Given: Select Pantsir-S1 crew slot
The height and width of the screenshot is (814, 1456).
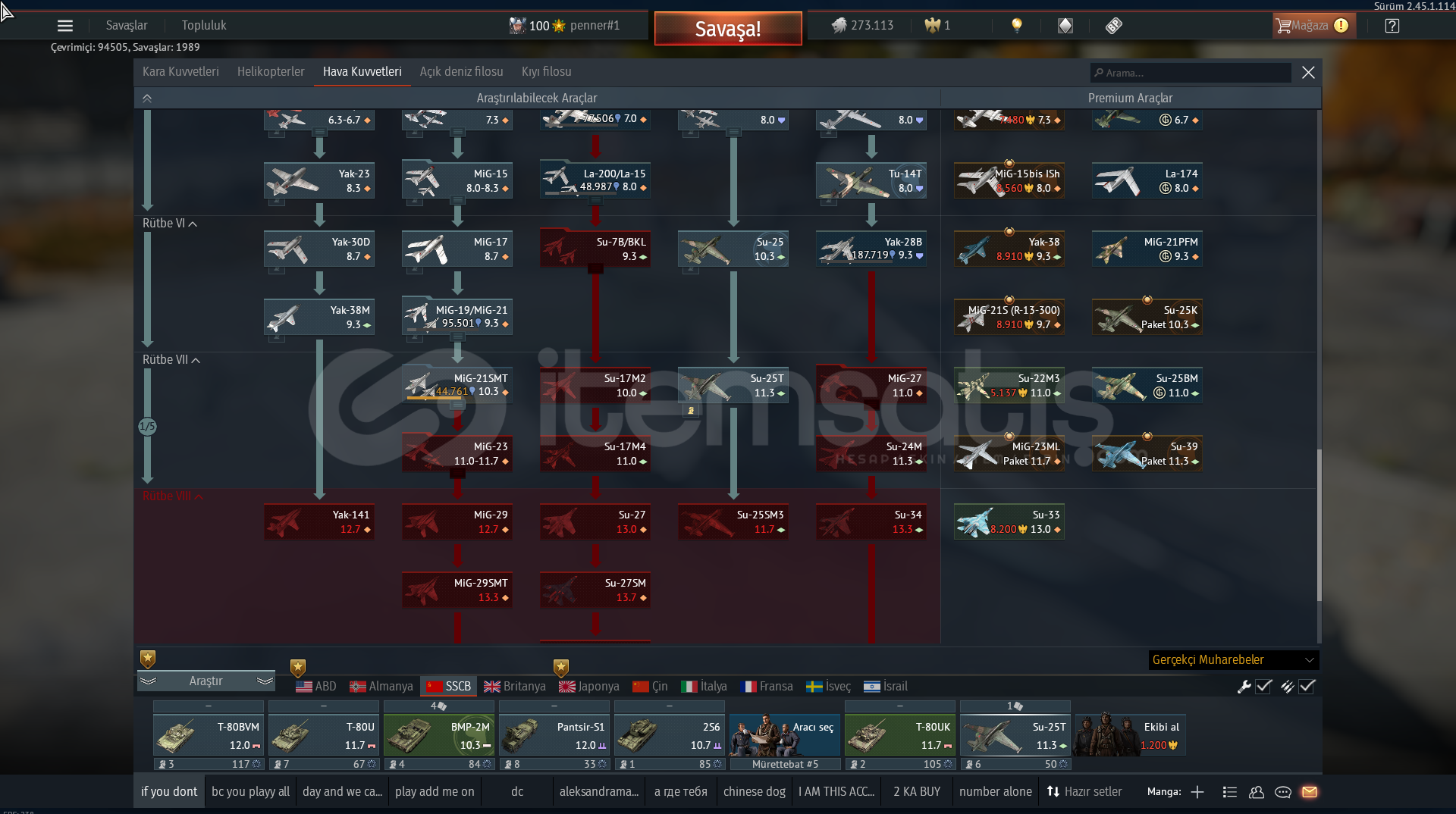Looking at the screenshot, I should tap(554, 735).
